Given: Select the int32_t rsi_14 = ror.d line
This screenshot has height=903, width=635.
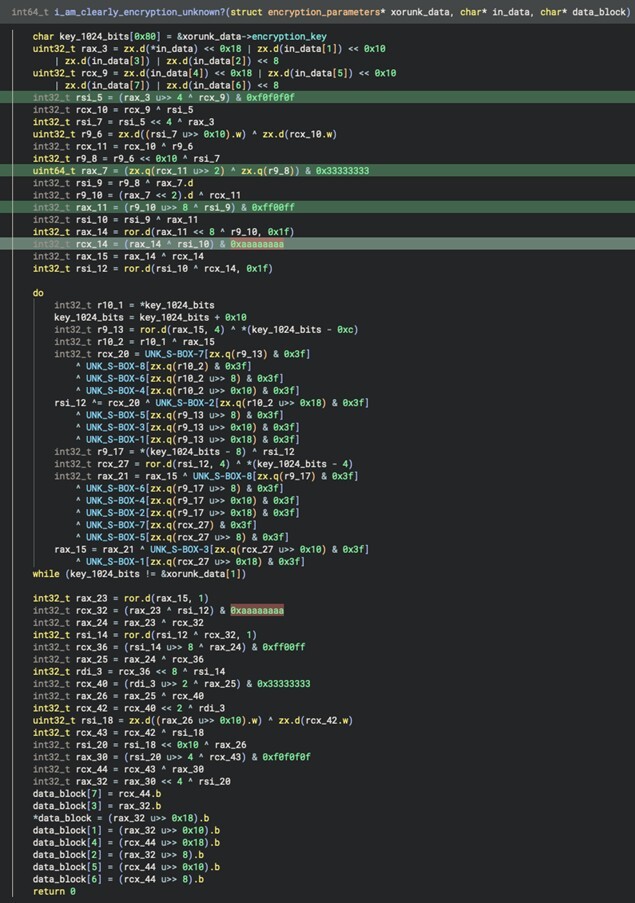Looking at the screenshot, I should (145, 635).
